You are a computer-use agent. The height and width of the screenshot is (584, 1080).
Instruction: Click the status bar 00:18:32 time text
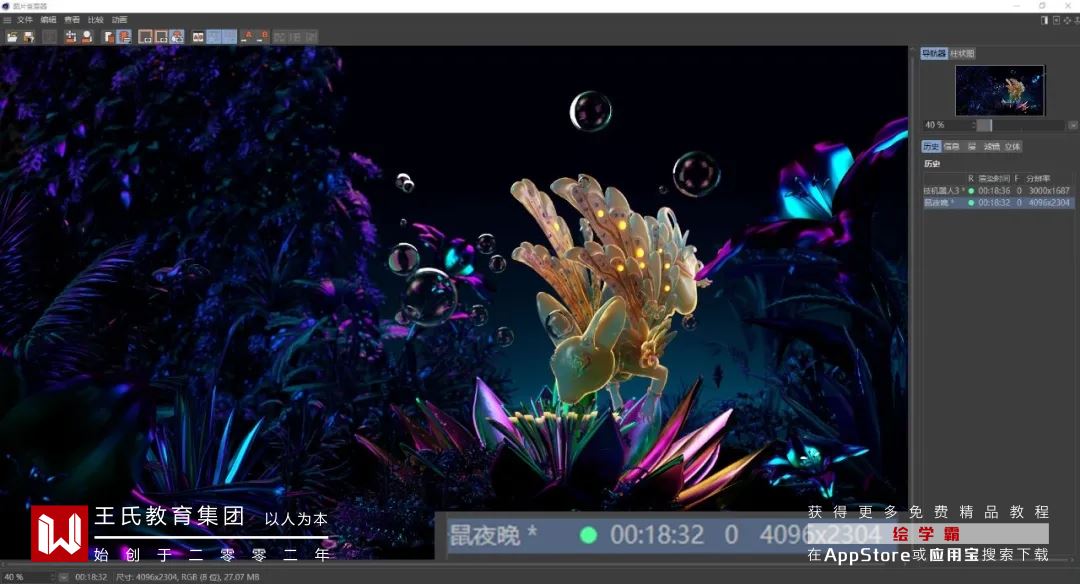[x=91, y=576]
